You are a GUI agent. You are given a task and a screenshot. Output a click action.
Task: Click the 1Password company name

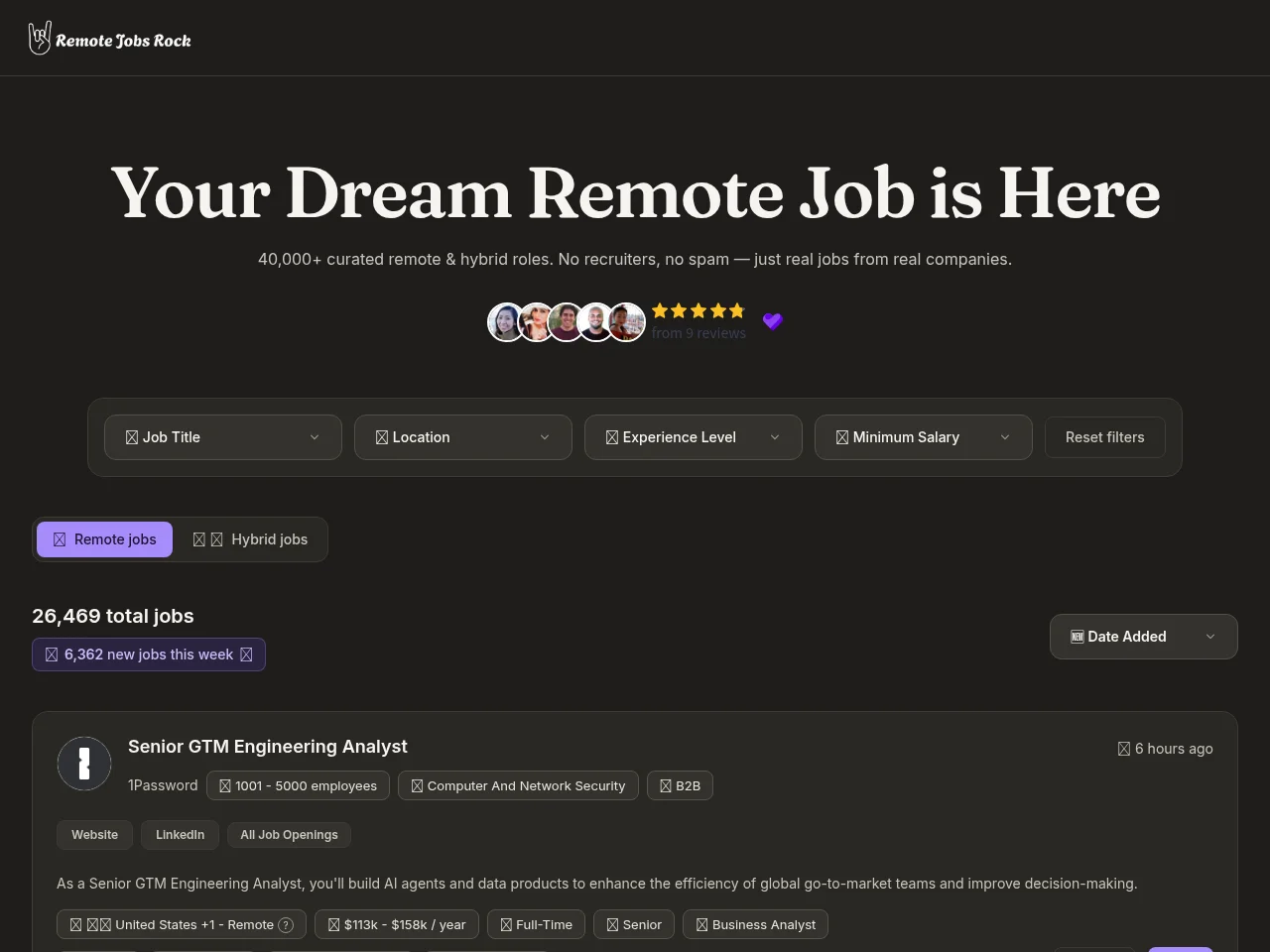point(163,785)
